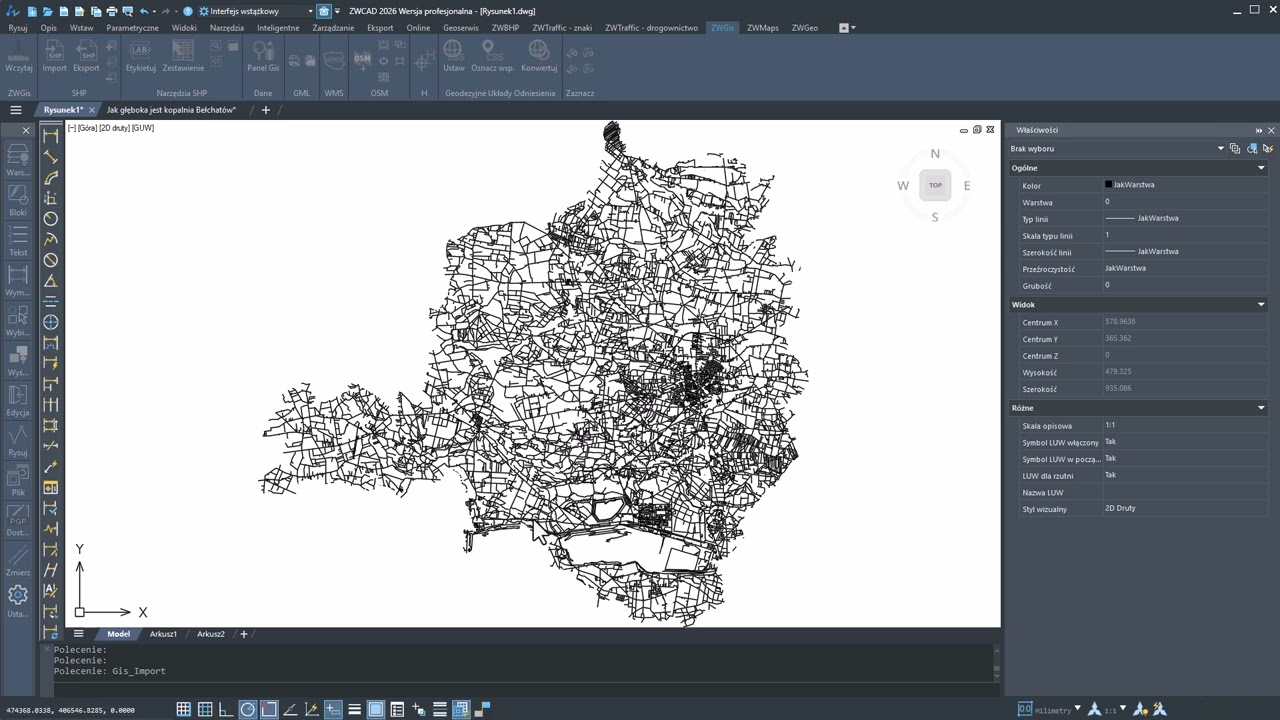Switch to the Geoserwis ribbon tab
Image resolution: width=1280 pixels, height=720 pixels.
[461, 28]
